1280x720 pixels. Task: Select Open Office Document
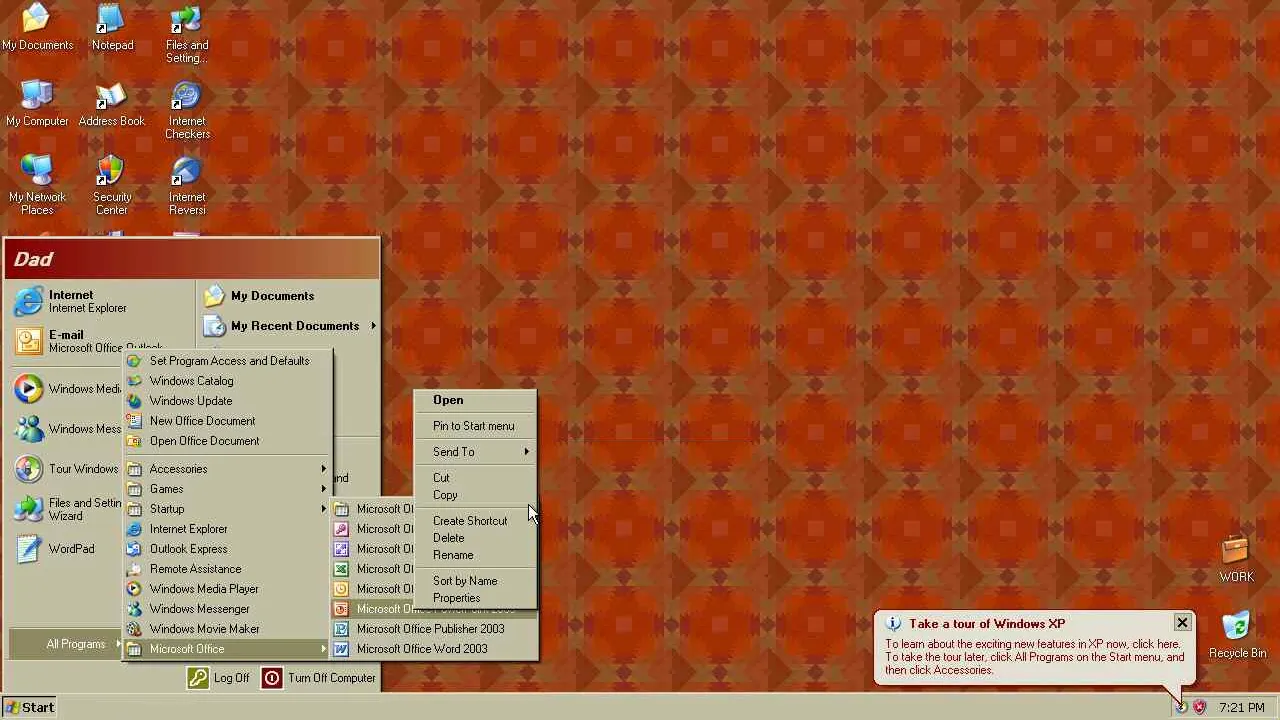[227, 441]
